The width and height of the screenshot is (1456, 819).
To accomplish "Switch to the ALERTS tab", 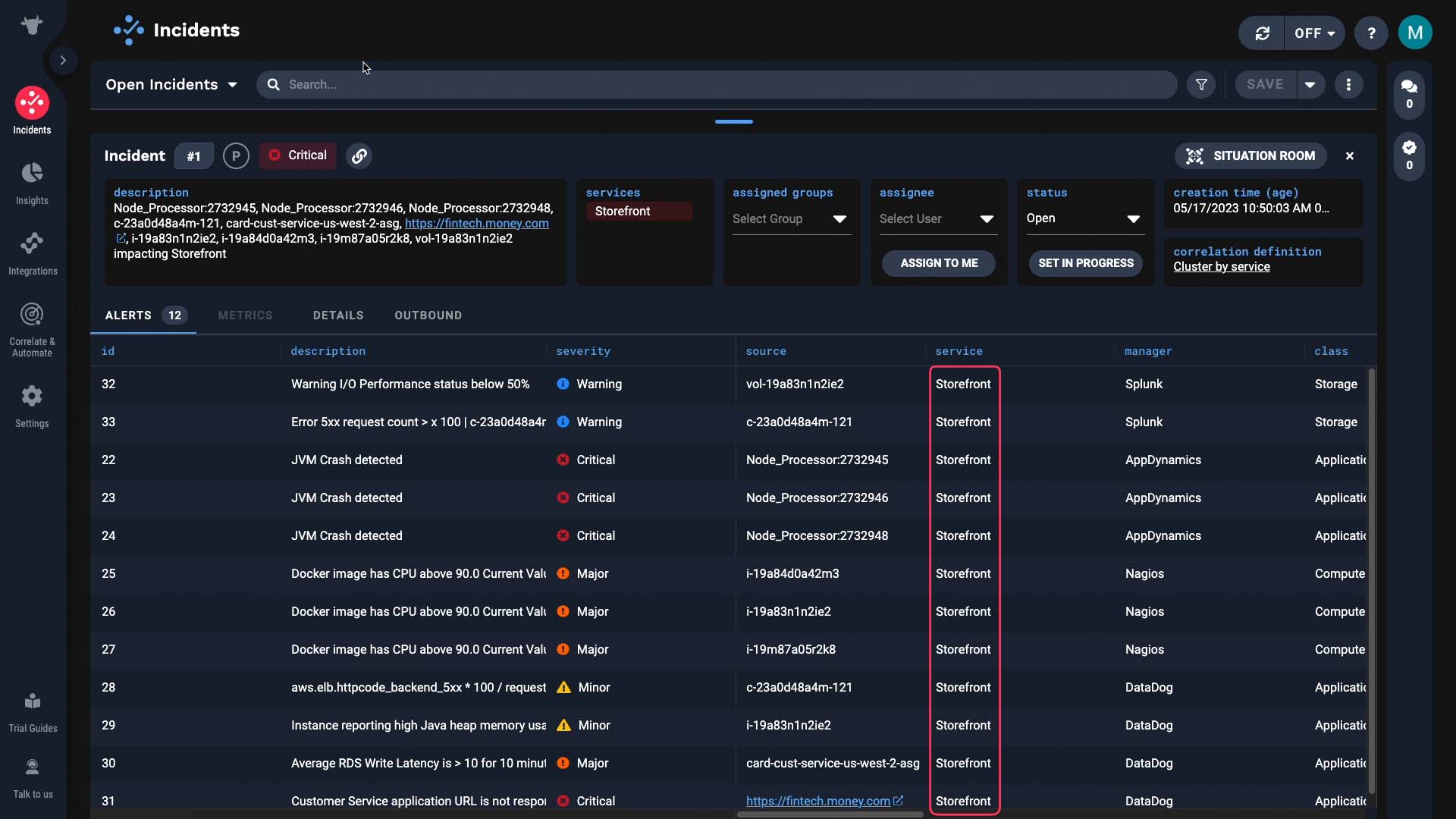I will (x=145, y=315).
